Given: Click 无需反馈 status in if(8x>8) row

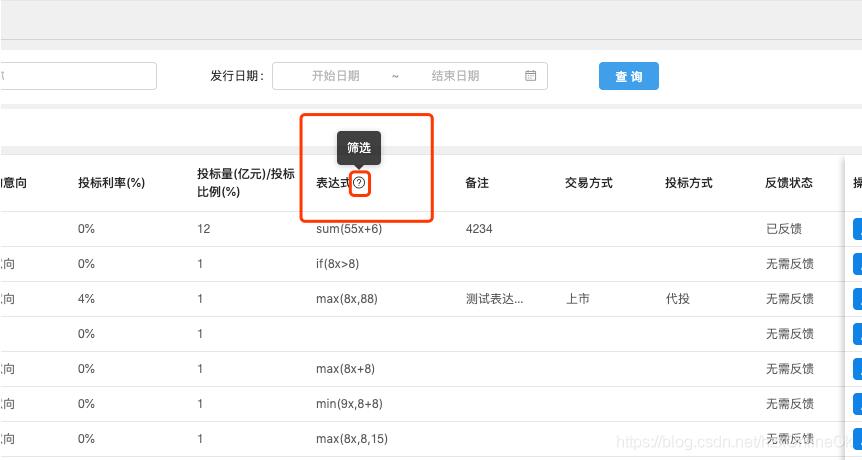Looking at the screenshot, I should [790, 264].
